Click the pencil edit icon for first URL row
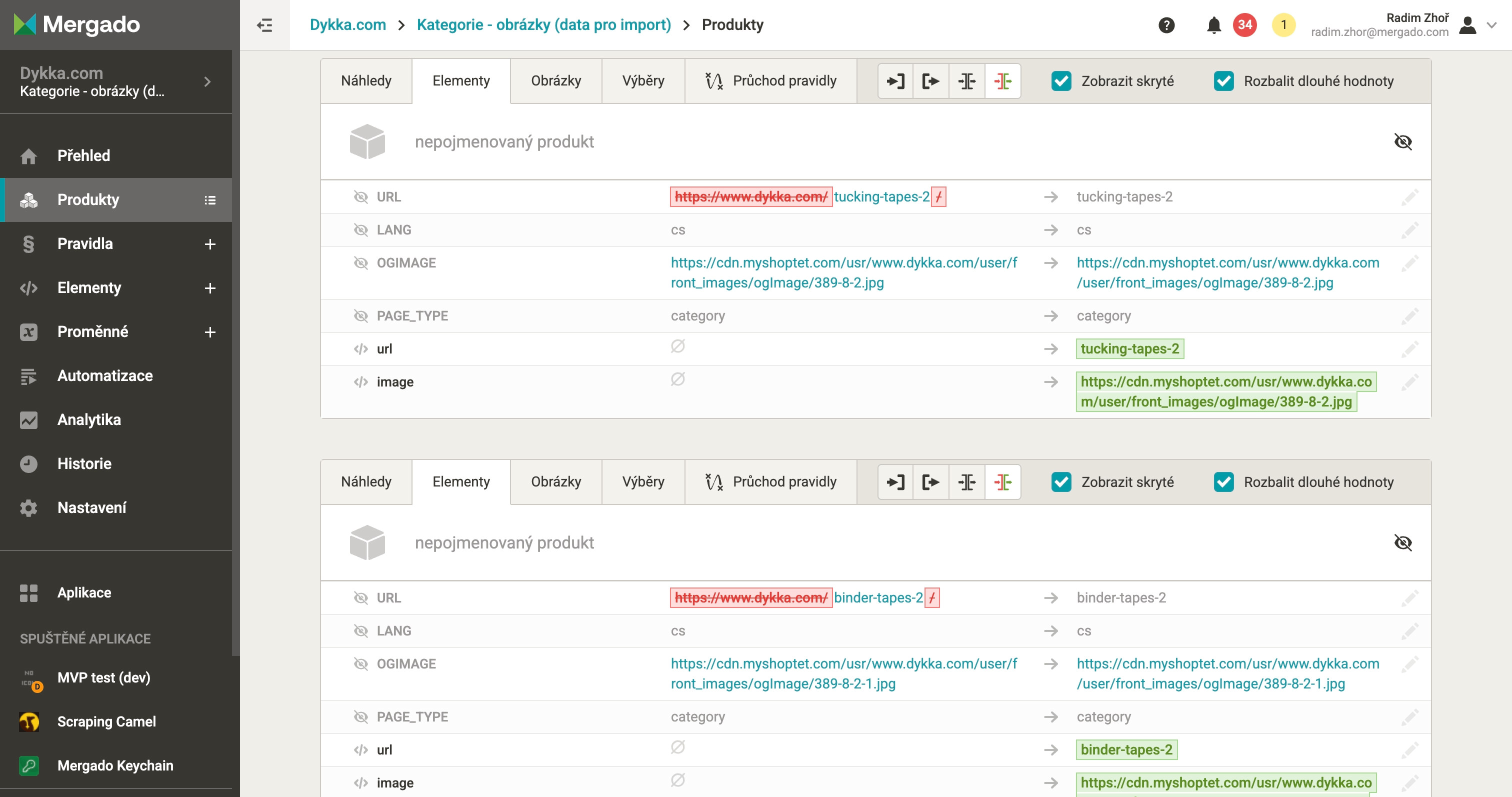This screenshot has width=1512, height=797. (1409, 197)
